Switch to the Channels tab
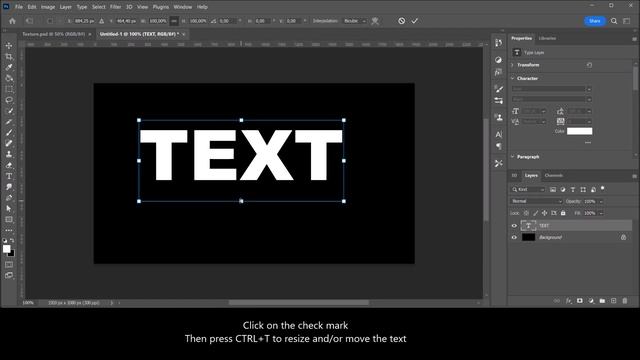 (554, 176)
